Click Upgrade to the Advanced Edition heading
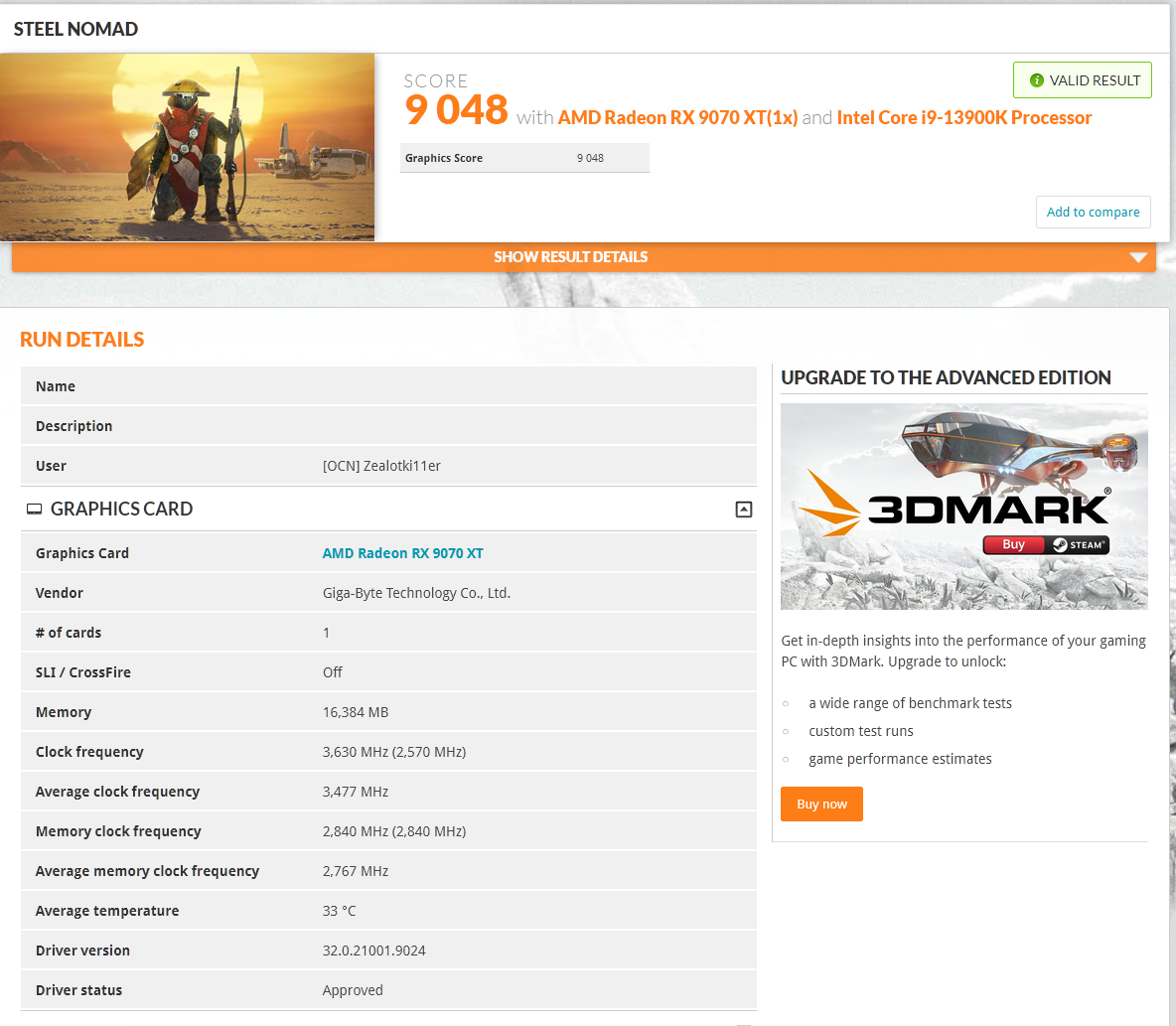The image size is (1176, 1026). [x=946, y=378]
